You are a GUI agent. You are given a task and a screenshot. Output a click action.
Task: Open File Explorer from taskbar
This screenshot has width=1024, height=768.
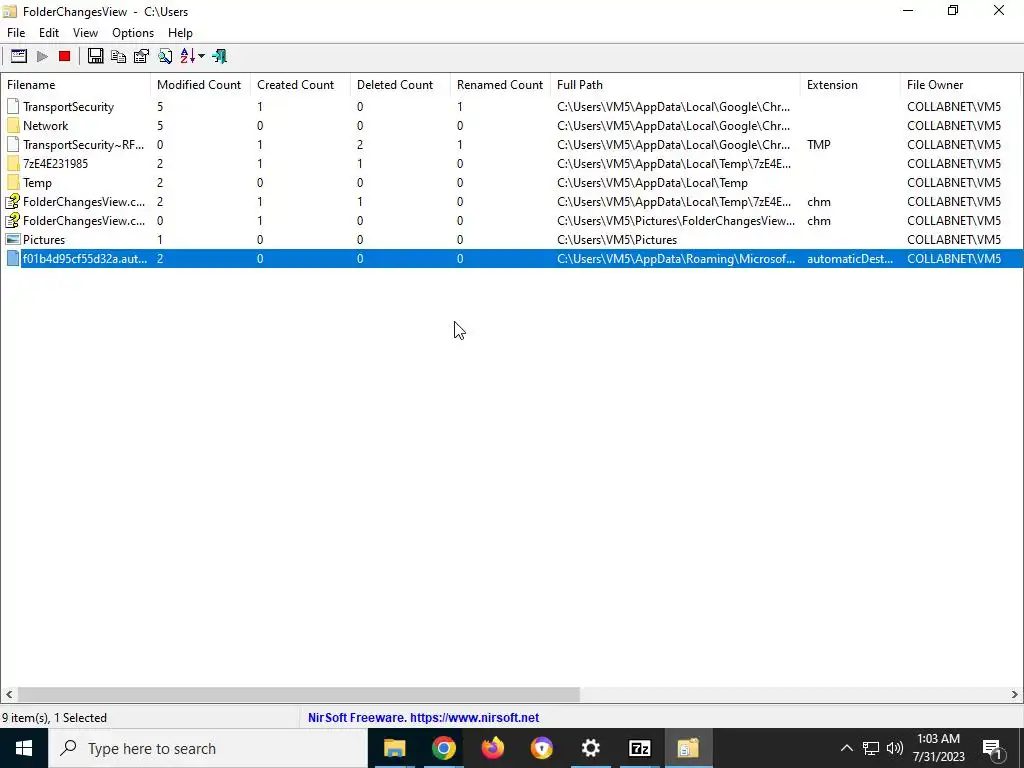click(394, 748)
